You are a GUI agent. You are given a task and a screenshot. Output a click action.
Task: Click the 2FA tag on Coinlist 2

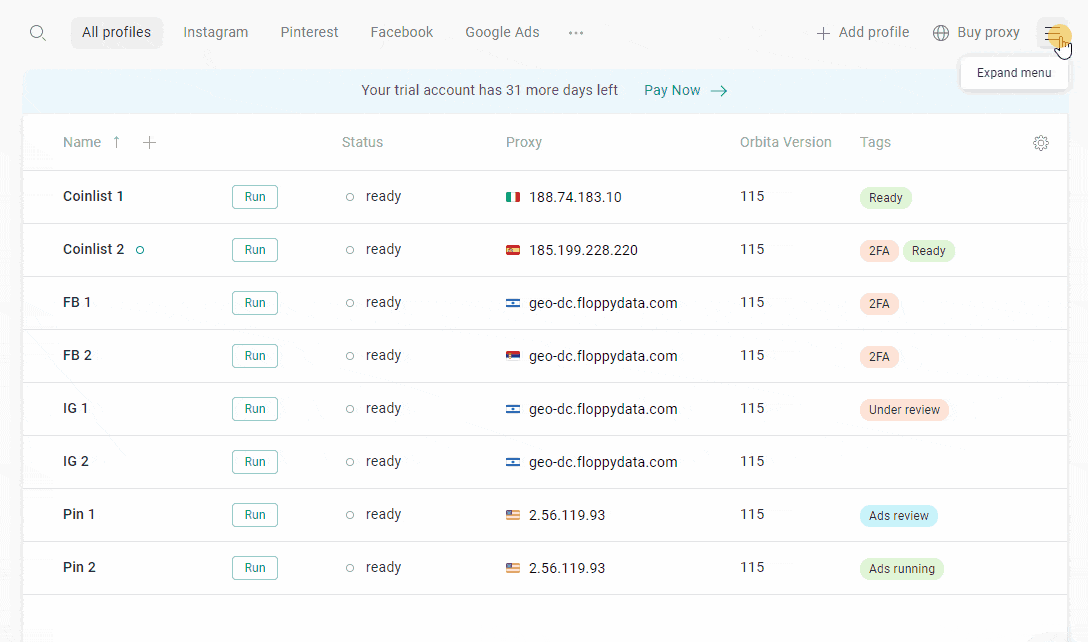click(x=879, y=251)
